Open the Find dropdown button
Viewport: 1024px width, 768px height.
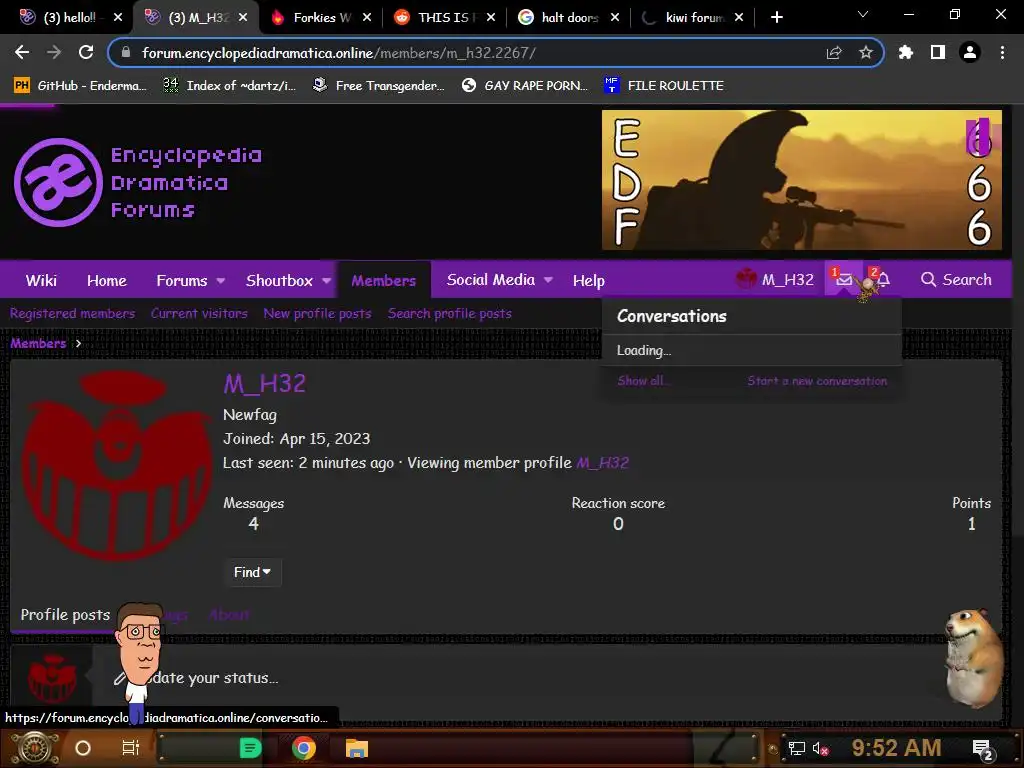(253, 572)
